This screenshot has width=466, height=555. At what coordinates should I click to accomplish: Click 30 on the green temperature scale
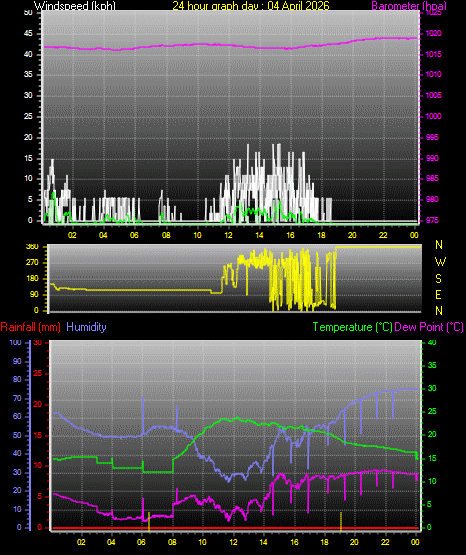432,388
